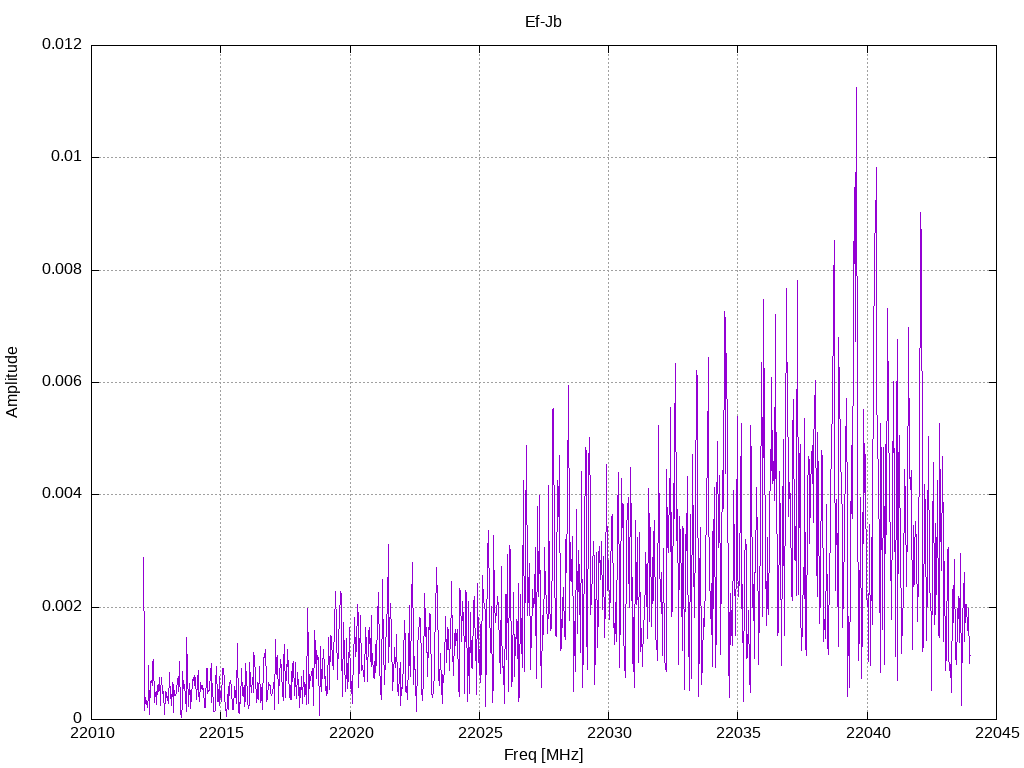Image resolution: width=1024 pixels, height=768 pixels.
Task: Click the plot title Ef-Jb
Action: 543,22
